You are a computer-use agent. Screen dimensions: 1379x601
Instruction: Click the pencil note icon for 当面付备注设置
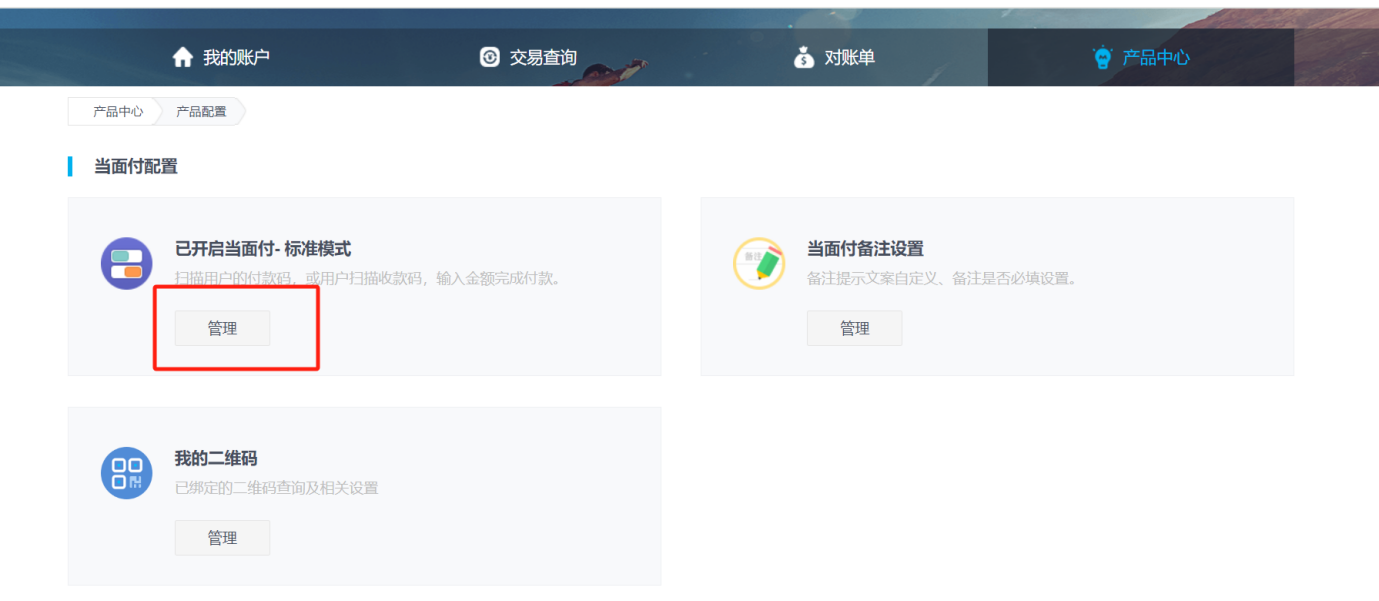[759, 264]
